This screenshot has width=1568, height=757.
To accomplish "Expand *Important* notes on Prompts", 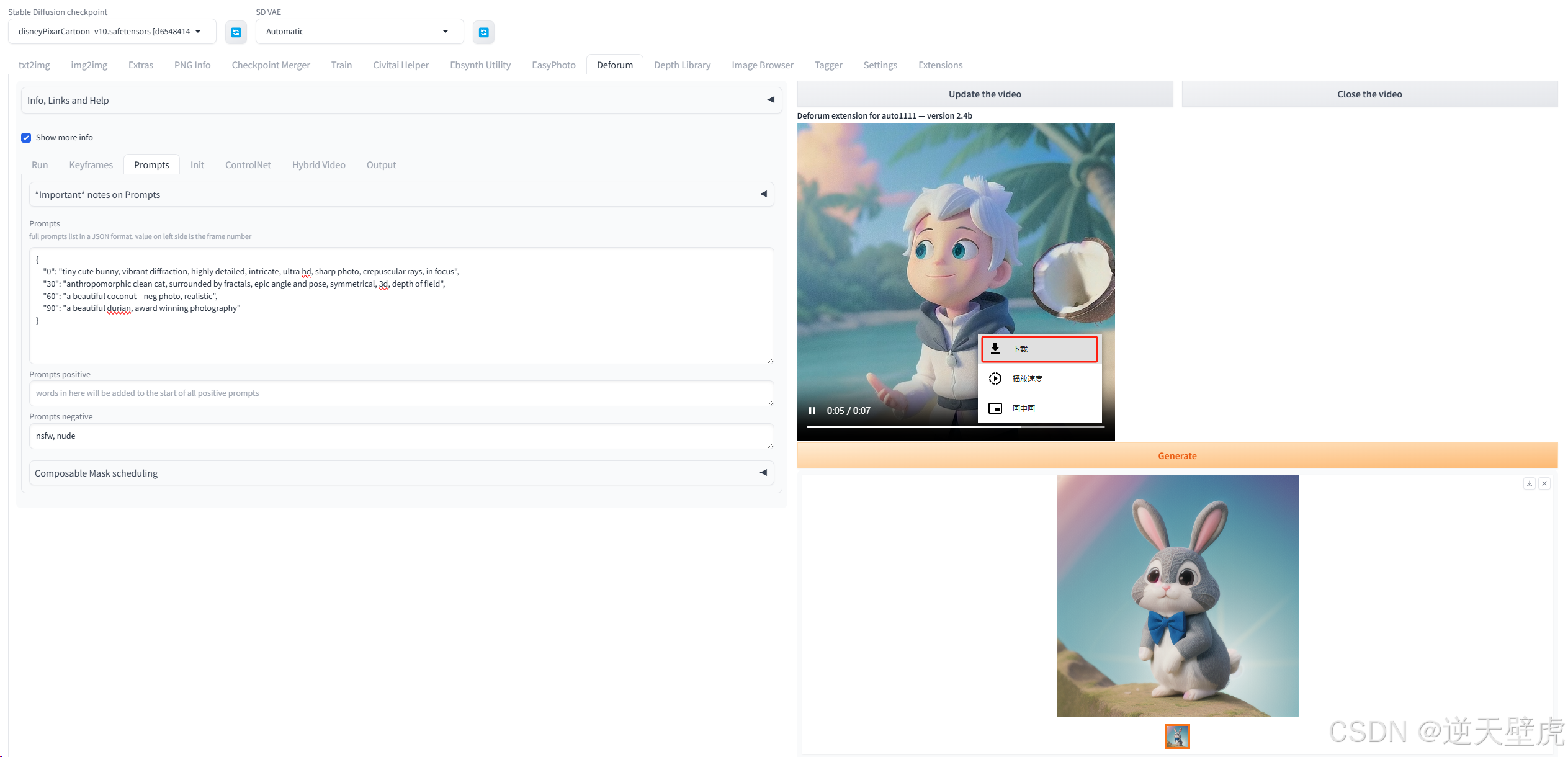I will click(401, 195).
